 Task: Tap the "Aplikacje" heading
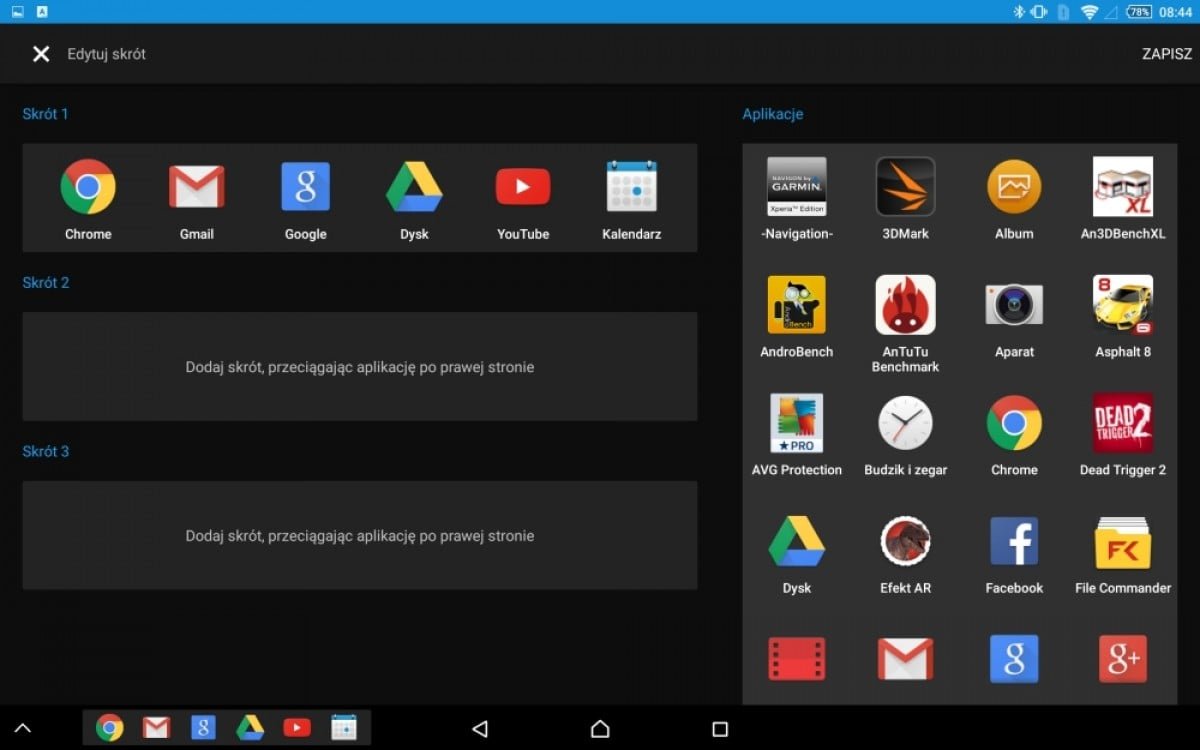pyautogui.click(x=773, y=114)
